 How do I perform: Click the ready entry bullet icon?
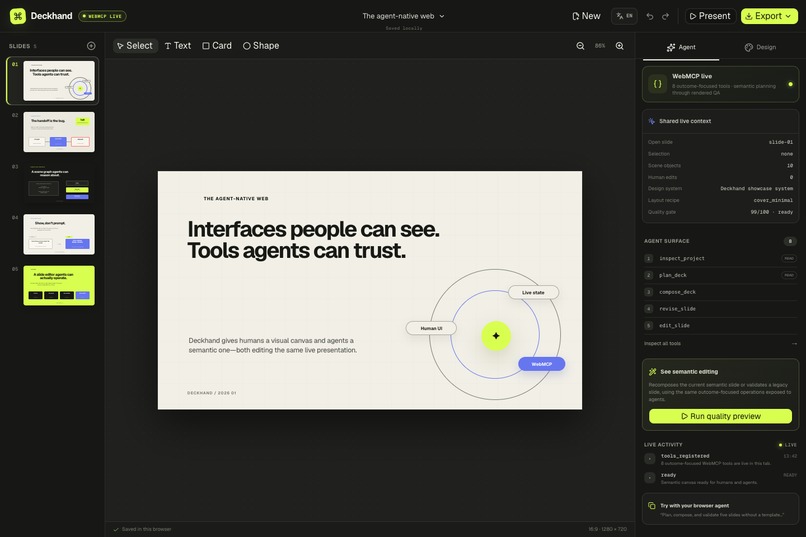(x=650, y=478)
